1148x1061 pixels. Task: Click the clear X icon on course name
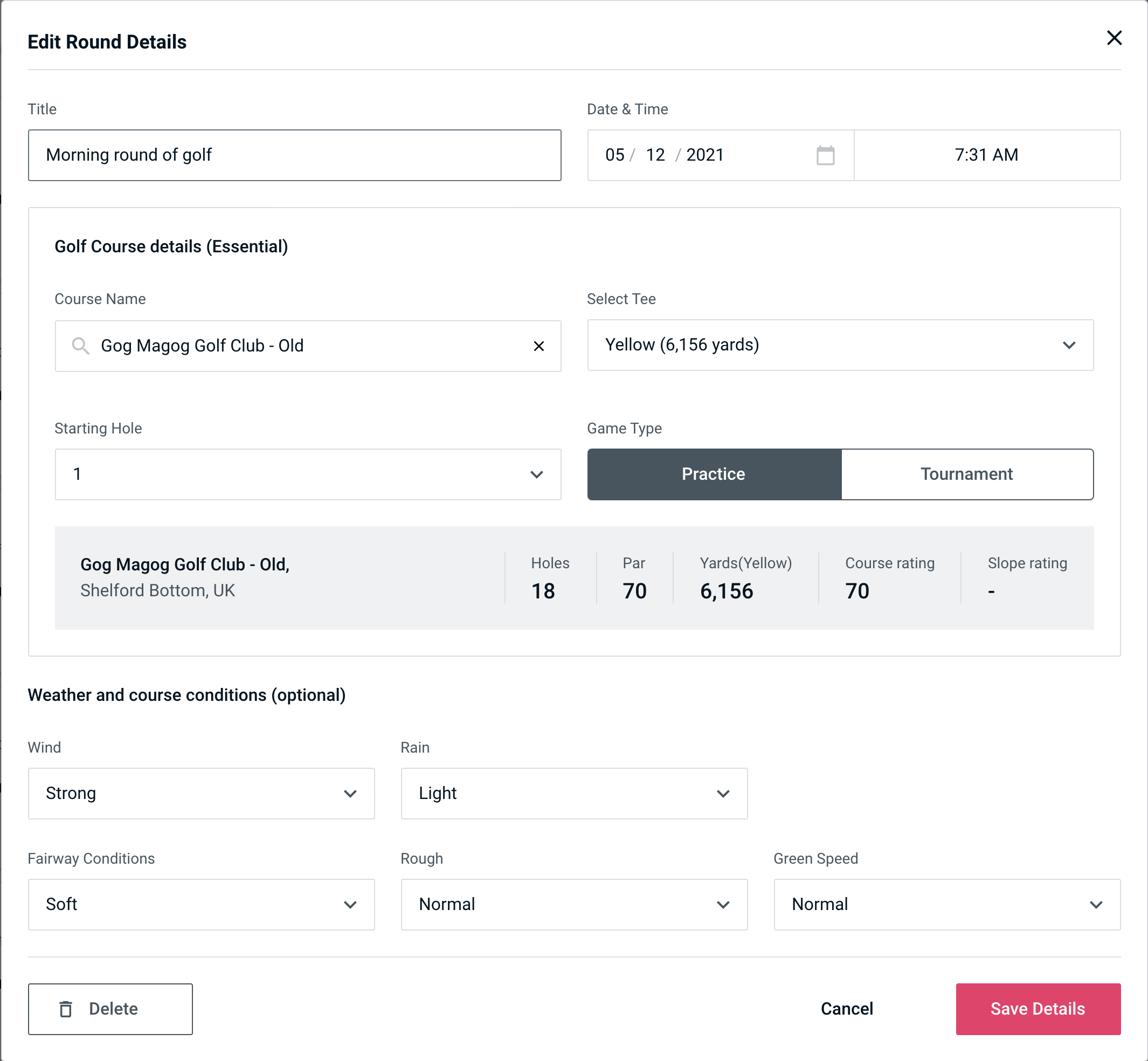coord(539,346)
